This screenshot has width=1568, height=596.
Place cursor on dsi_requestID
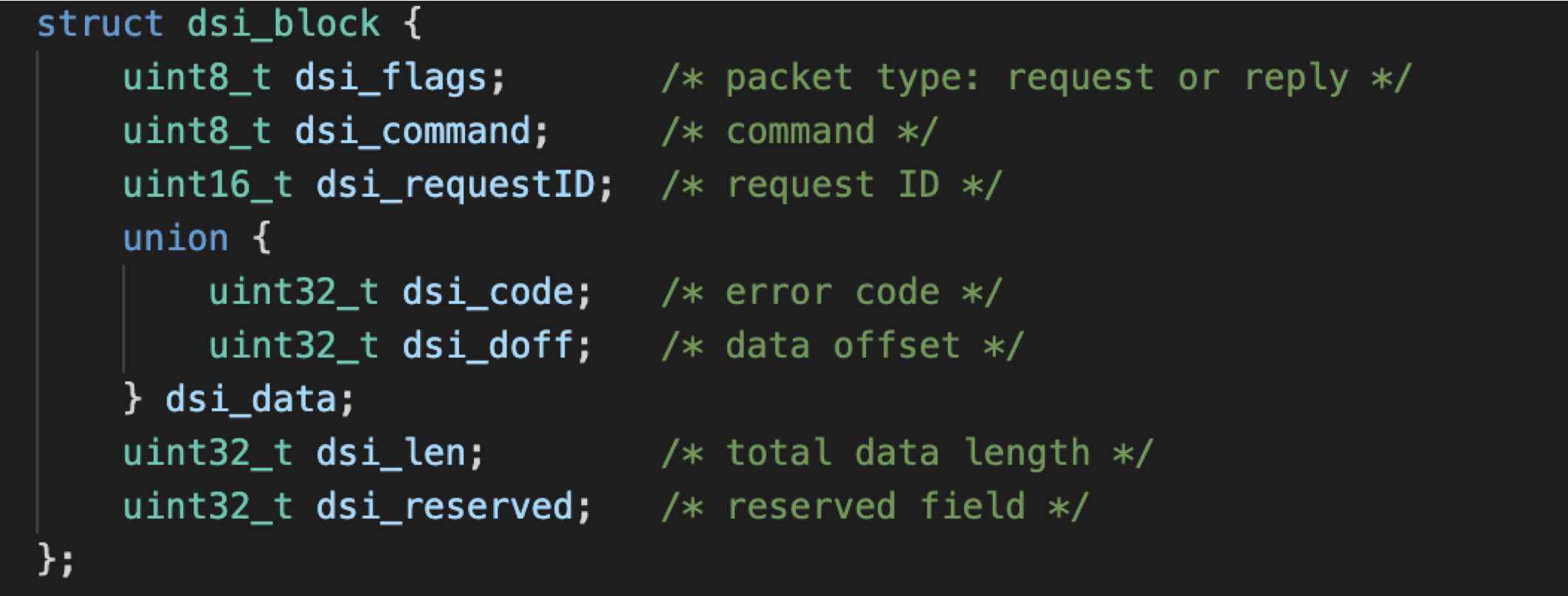click(x=455, y=185)
